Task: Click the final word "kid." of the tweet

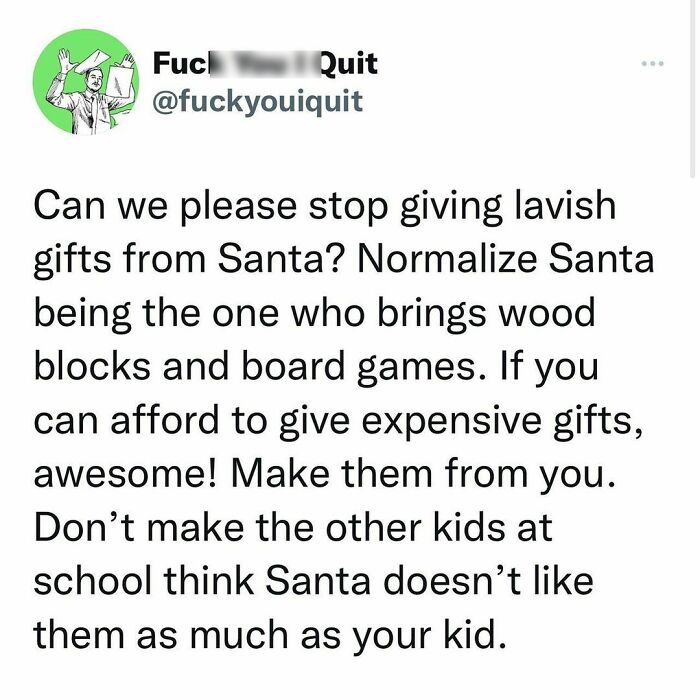Action: click(x=475, y=634)
